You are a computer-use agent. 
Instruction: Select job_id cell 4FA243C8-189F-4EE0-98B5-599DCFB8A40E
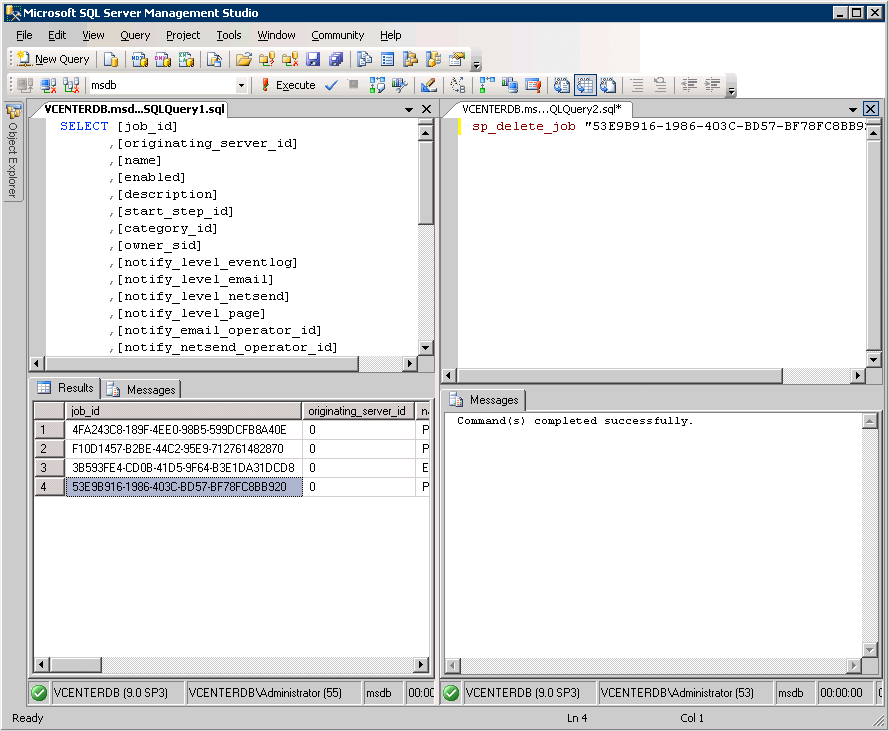click(x=184, y=430)
